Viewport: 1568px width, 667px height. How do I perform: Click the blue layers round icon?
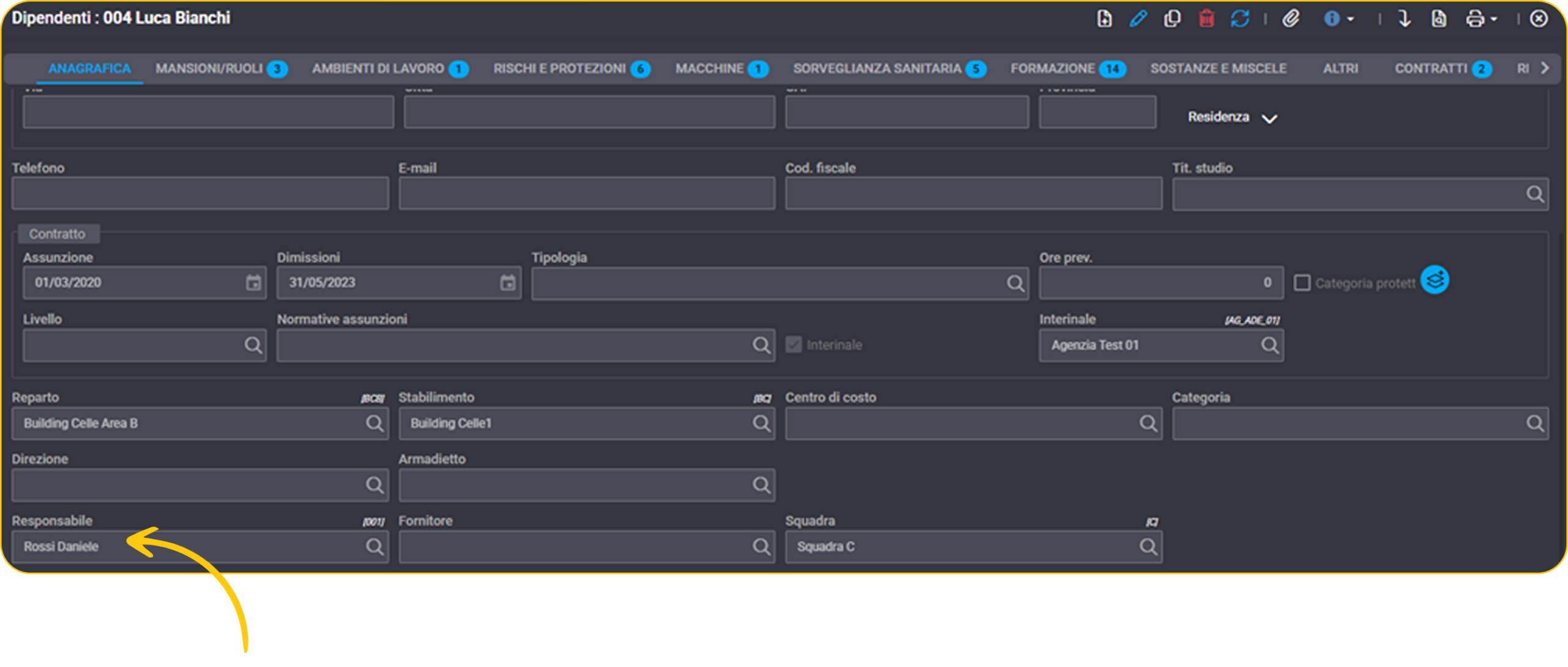pos(1434,280)
